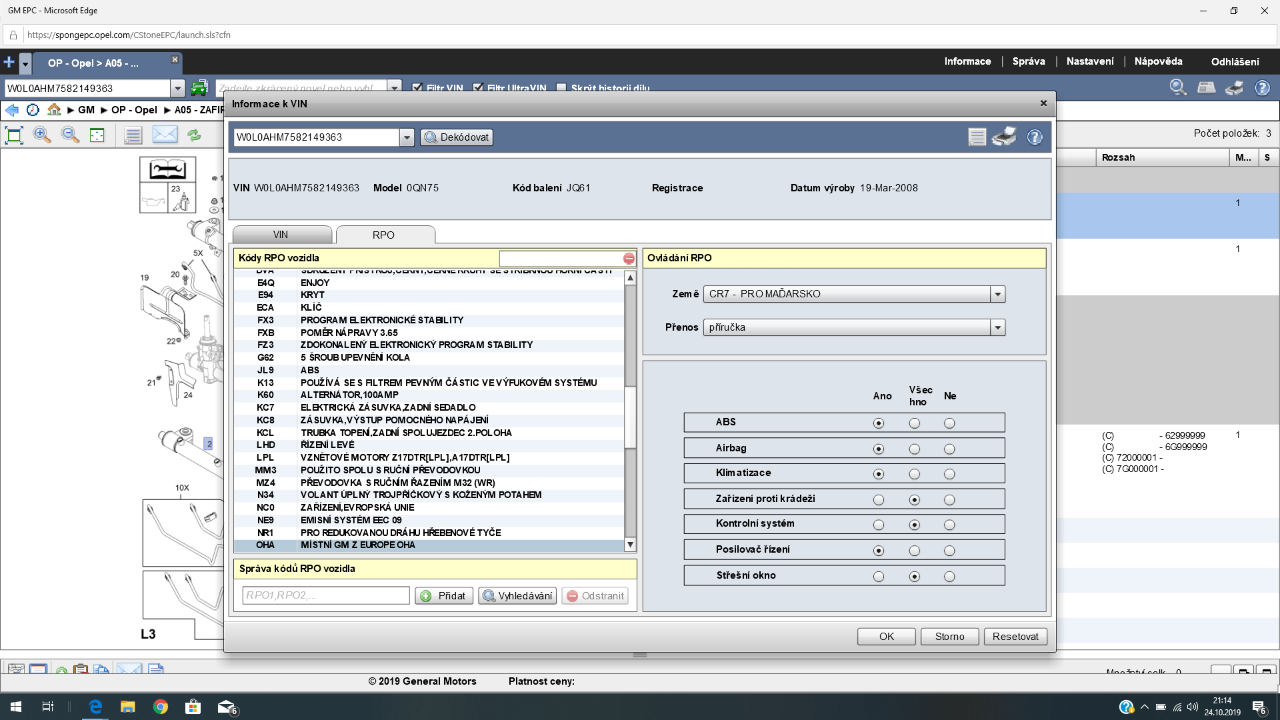Open the Země dropdown showing CR7 PRO MAĎARSKO
Image resolution: width=1280 pixels, height=720 pixels.
(997, 294)
